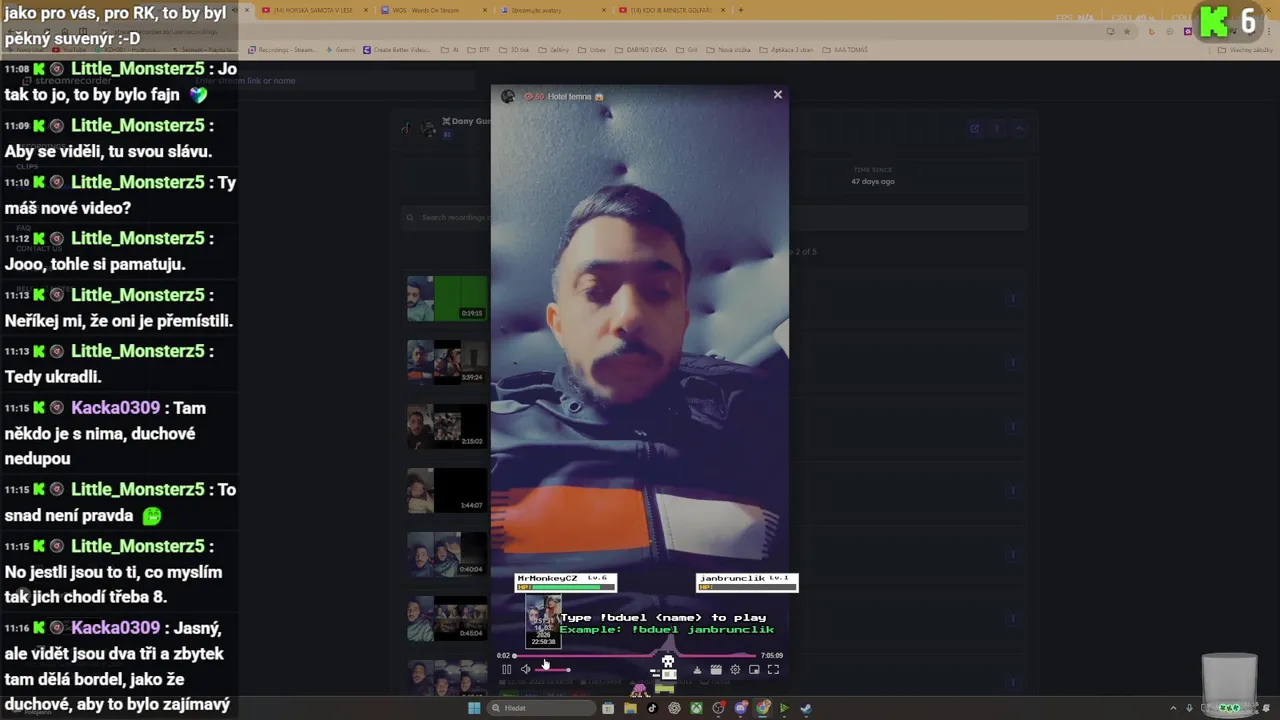Open the 0:19:15 recording thumbnail

point(447,299)
